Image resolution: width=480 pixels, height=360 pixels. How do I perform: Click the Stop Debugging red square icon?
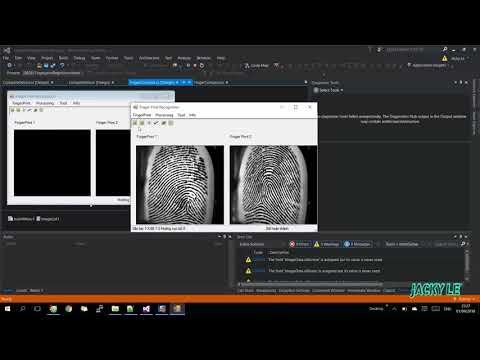click(195, 65)
